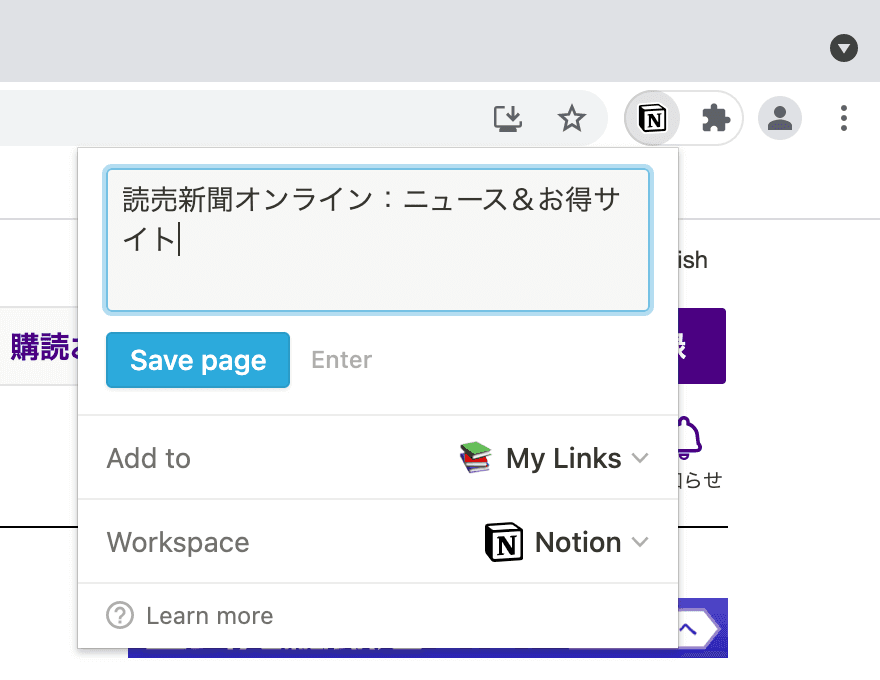Click the Notion logo beside Workspace
880x680 pixels.
503,542
